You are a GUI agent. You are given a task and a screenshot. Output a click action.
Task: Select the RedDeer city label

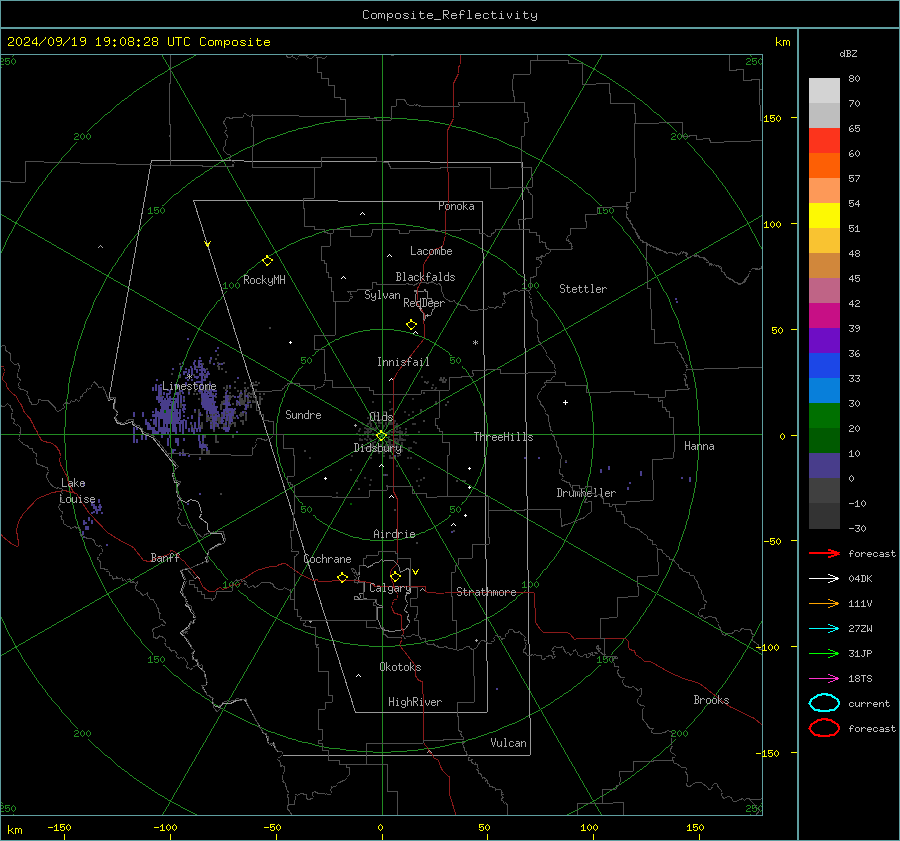coord(424,303)
